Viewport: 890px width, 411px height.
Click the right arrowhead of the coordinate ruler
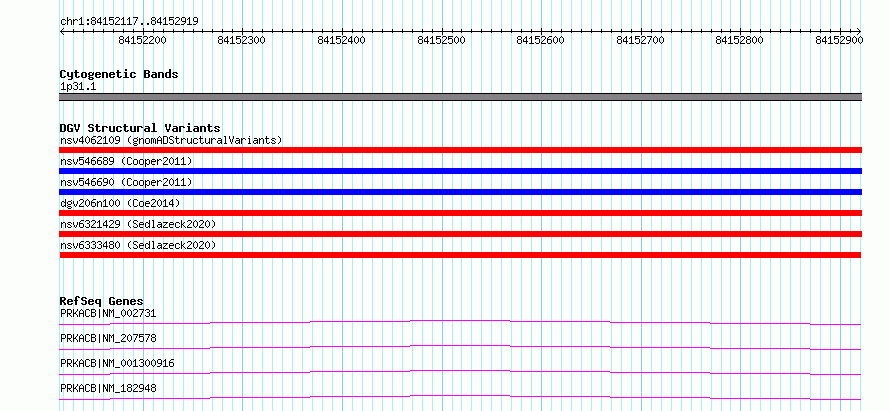click(859, 31)
